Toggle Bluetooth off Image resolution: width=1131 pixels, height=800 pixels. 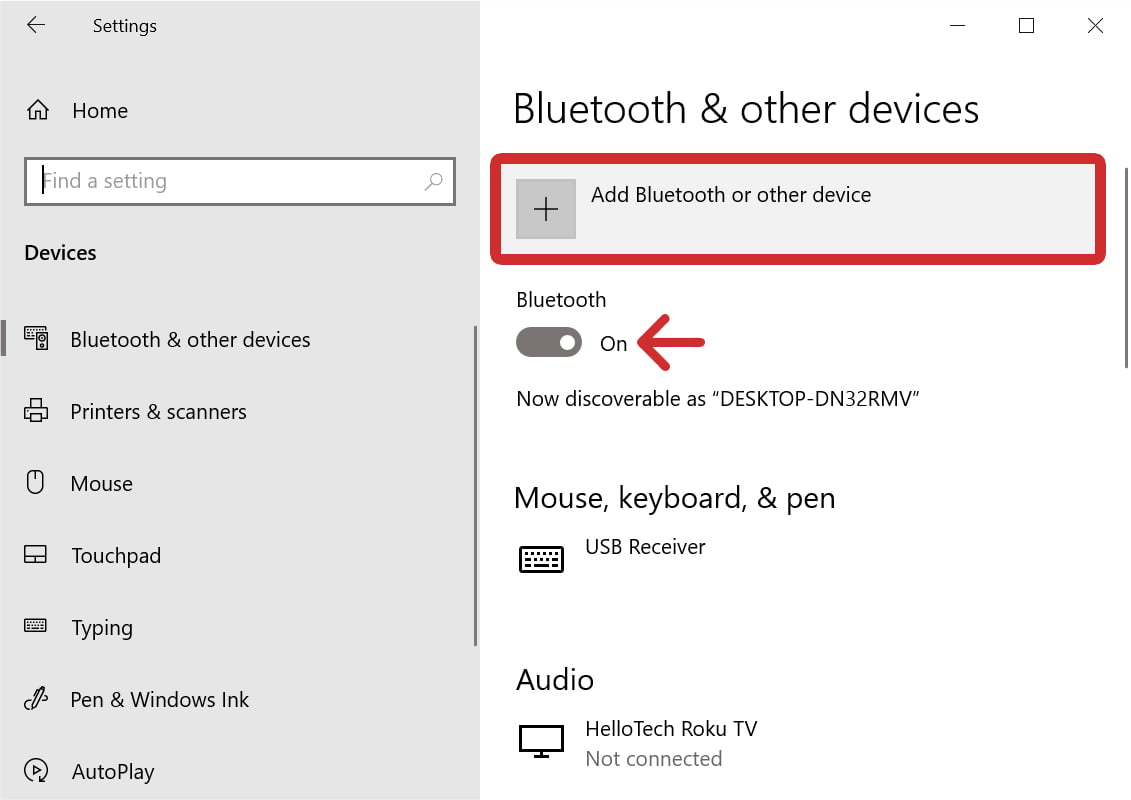[549, 342]
